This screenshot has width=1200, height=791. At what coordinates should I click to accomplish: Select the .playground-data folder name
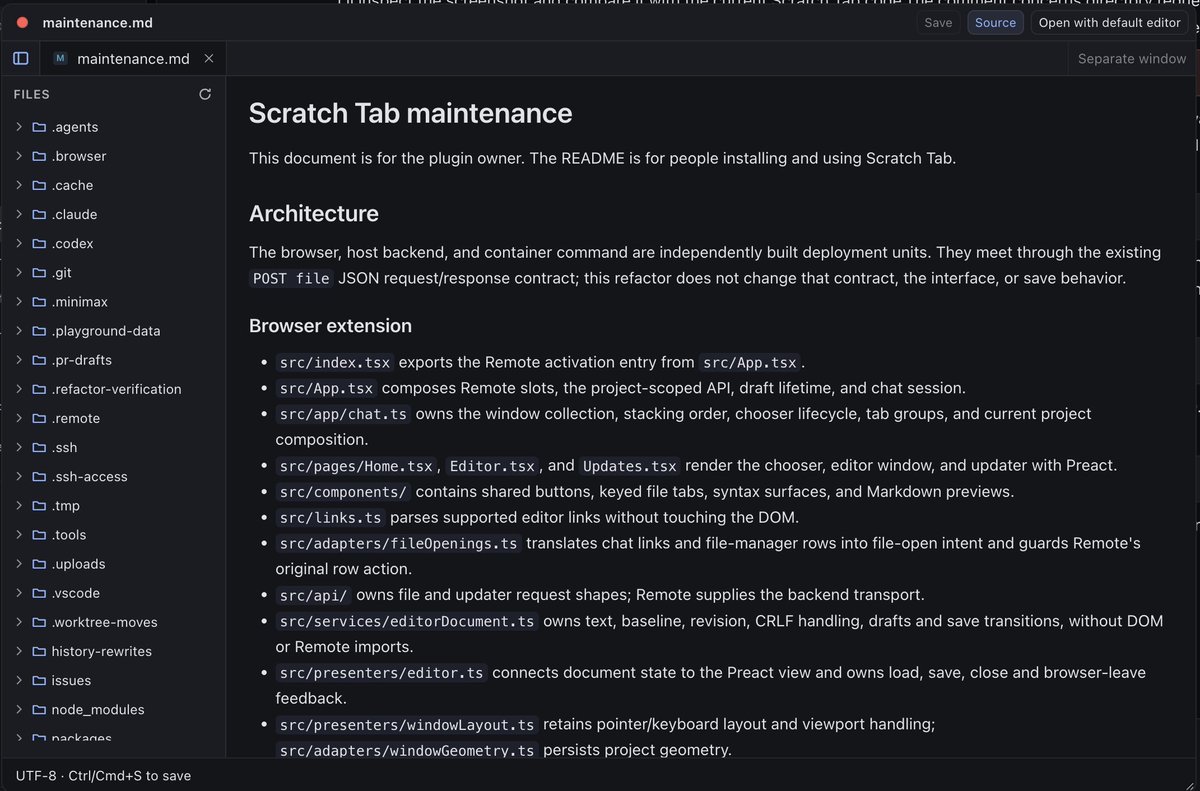106,331
